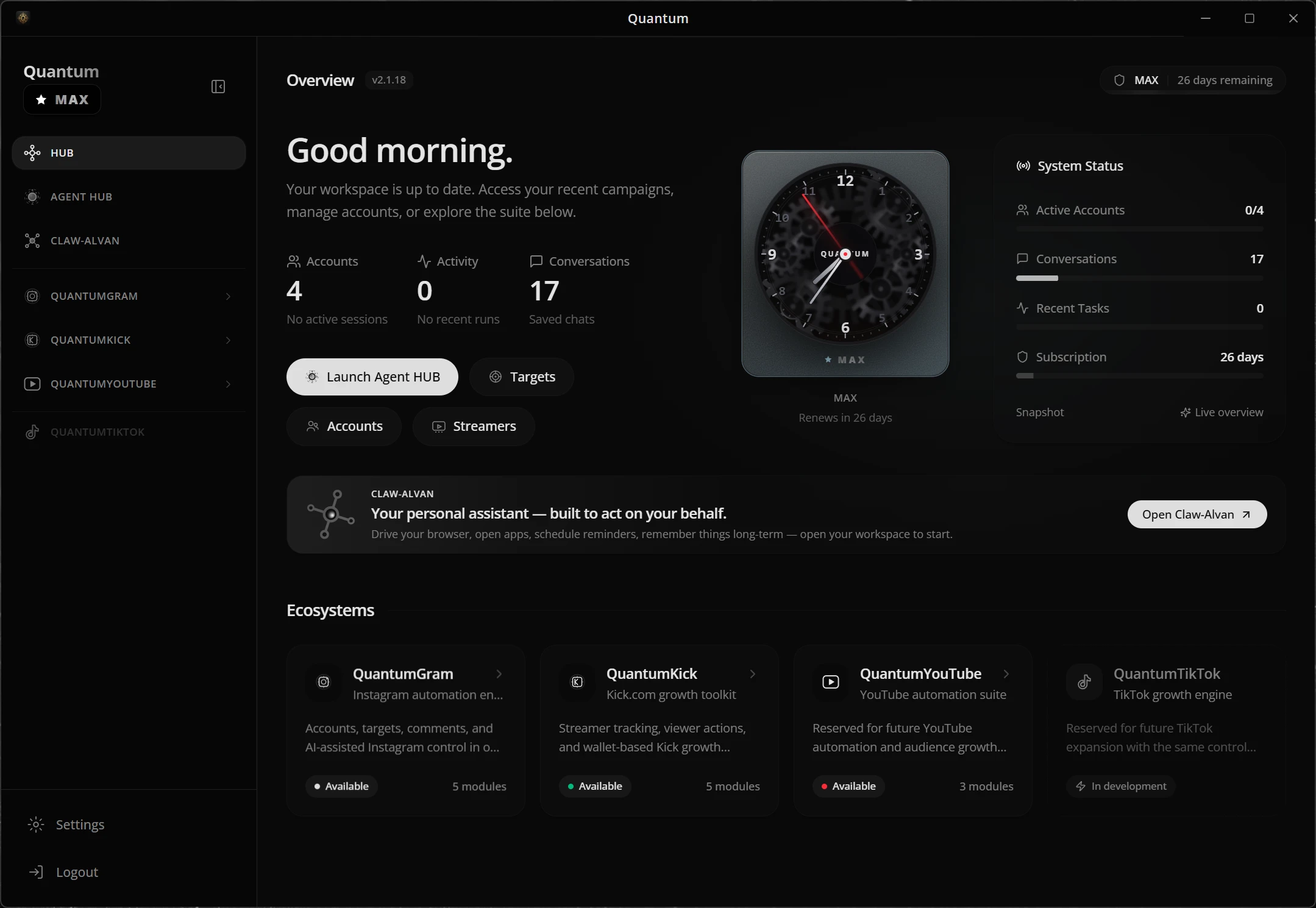
Task: Click the Claw-Alvan banner node icon
Action: (x=331, y=514)
